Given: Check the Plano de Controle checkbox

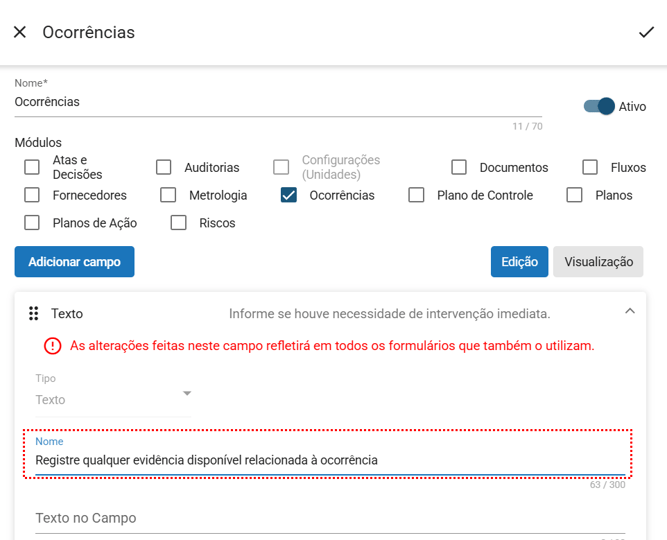Looking at the screenshot, I should pos(417,195).
